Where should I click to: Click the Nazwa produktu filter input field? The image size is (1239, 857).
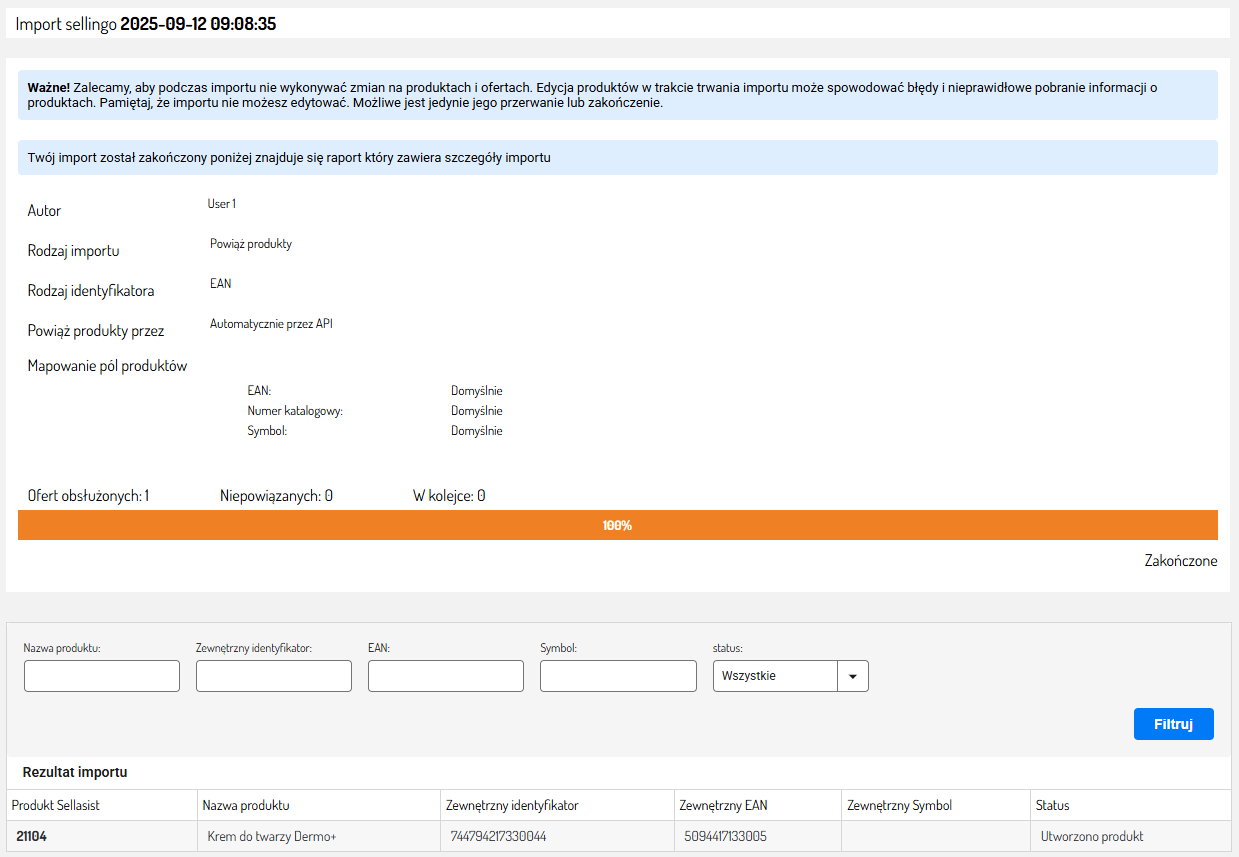[x=102, y=676]
